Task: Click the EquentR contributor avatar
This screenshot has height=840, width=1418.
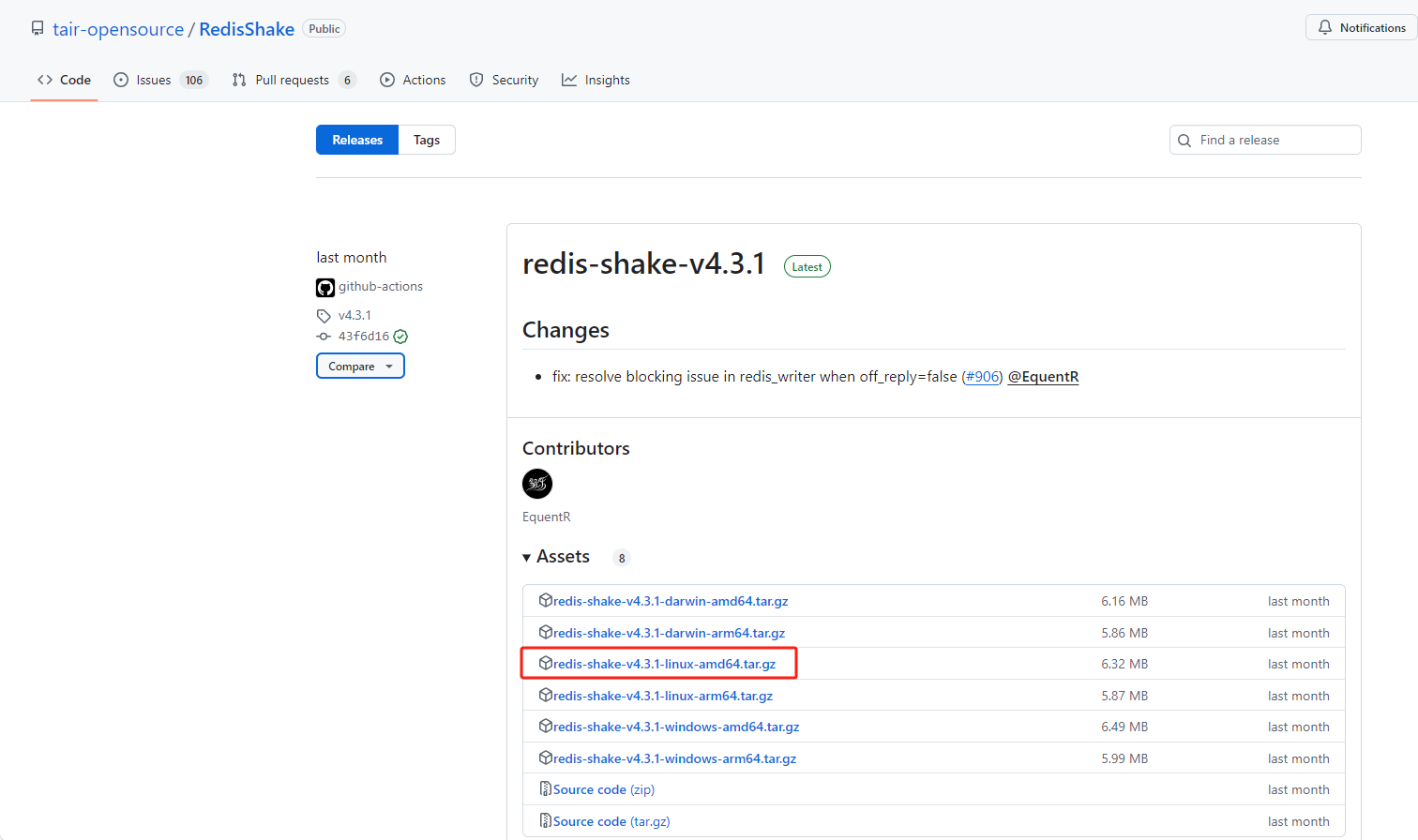Action: pos(537,484)
